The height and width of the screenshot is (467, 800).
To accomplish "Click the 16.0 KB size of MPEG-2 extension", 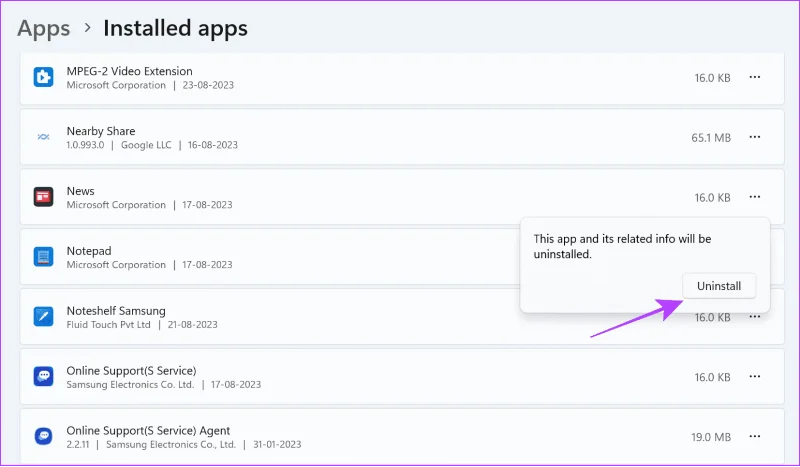I will pyautogui.click(x=712, y=78).
